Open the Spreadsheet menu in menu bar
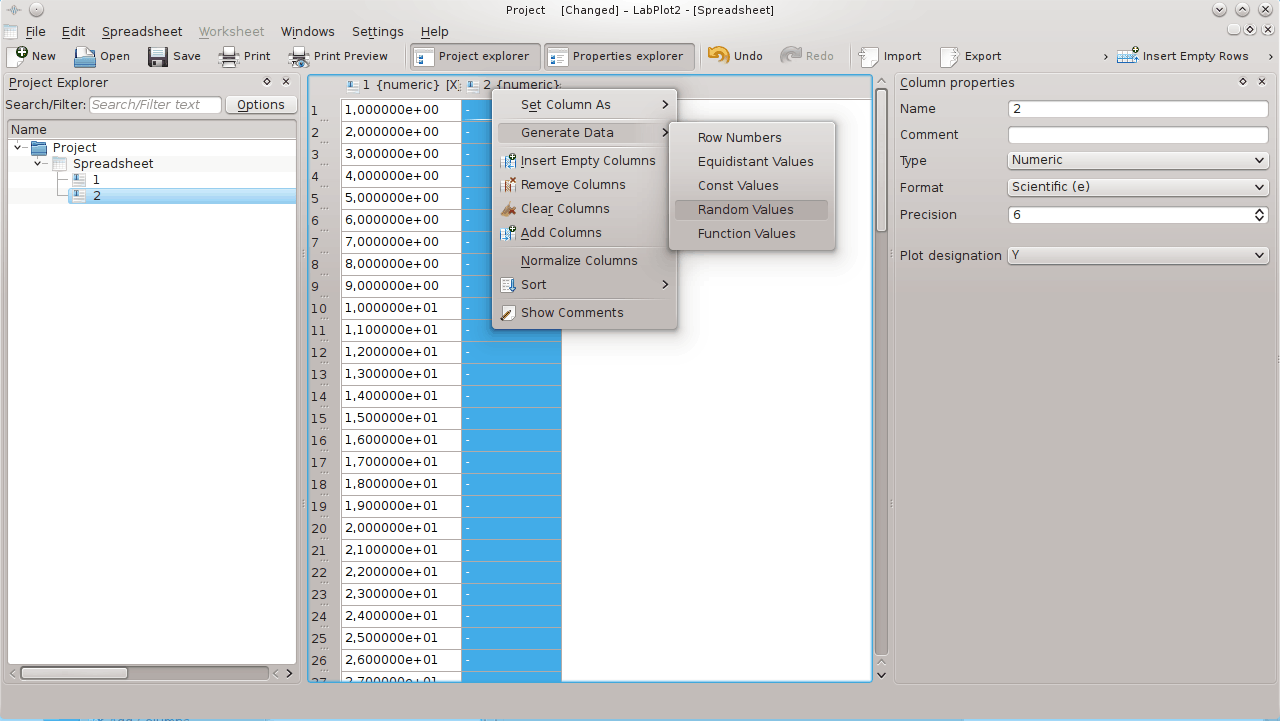This screenshot has height=721, width=1280. point(142,32)
